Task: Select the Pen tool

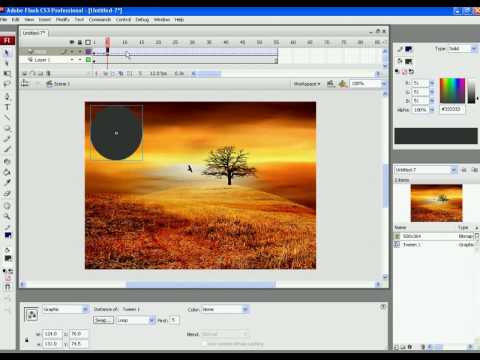Action: [7, 97]
